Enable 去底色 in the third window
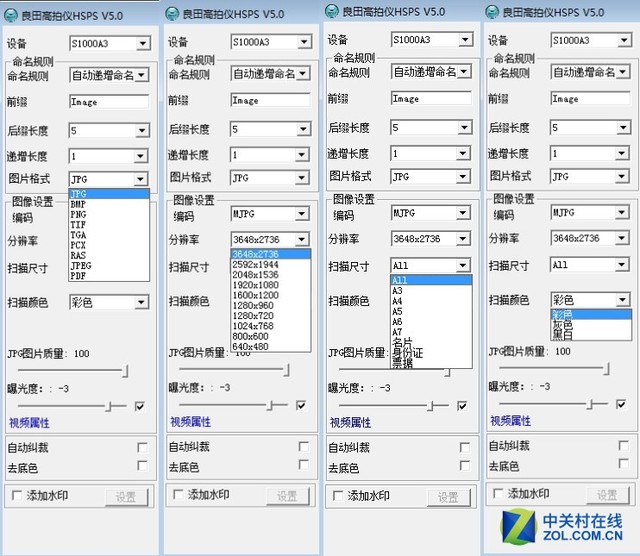Screen dimensions: 640x556 464,465
